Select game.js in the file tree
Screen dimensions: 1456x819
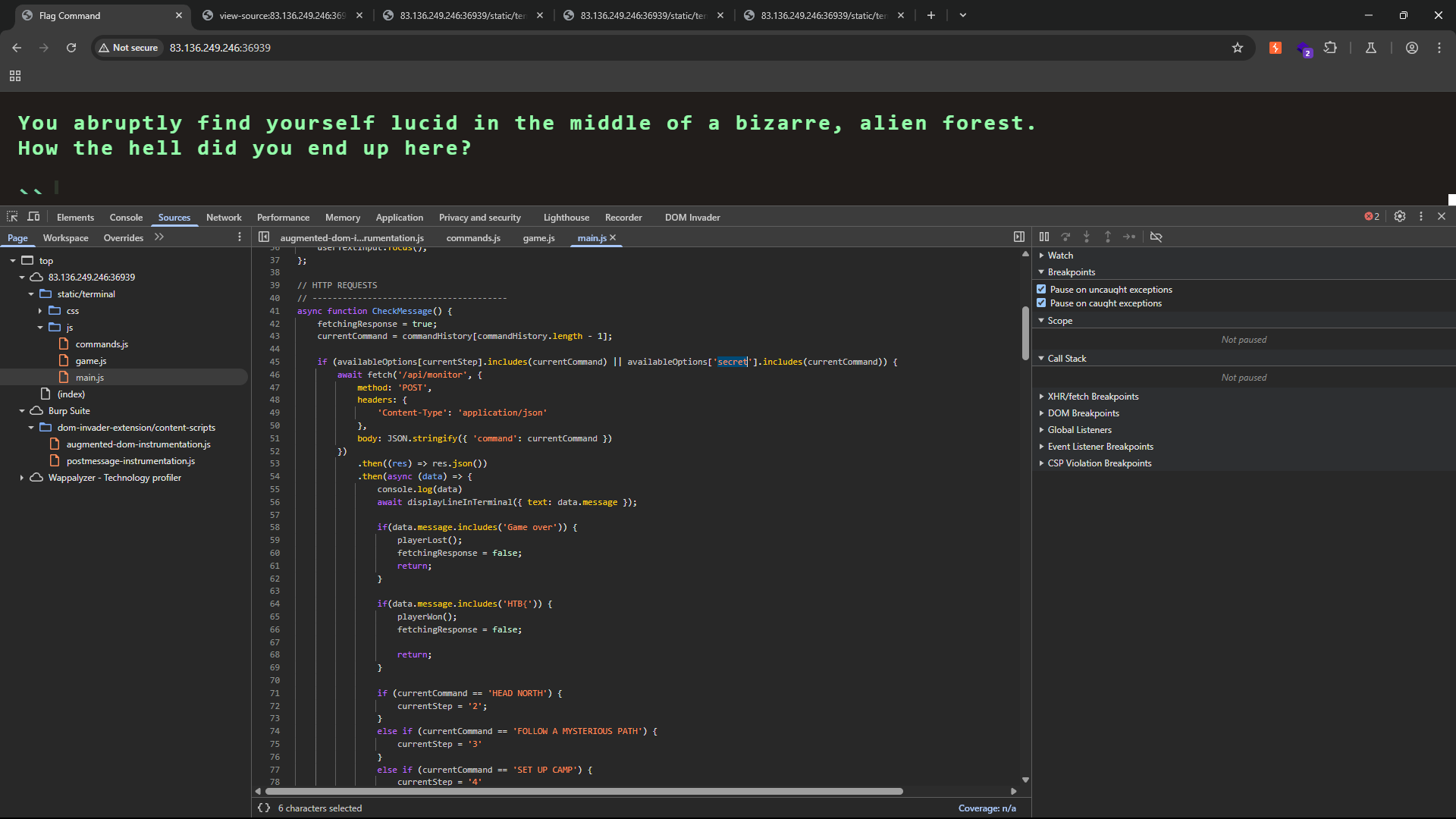(91, 361)
